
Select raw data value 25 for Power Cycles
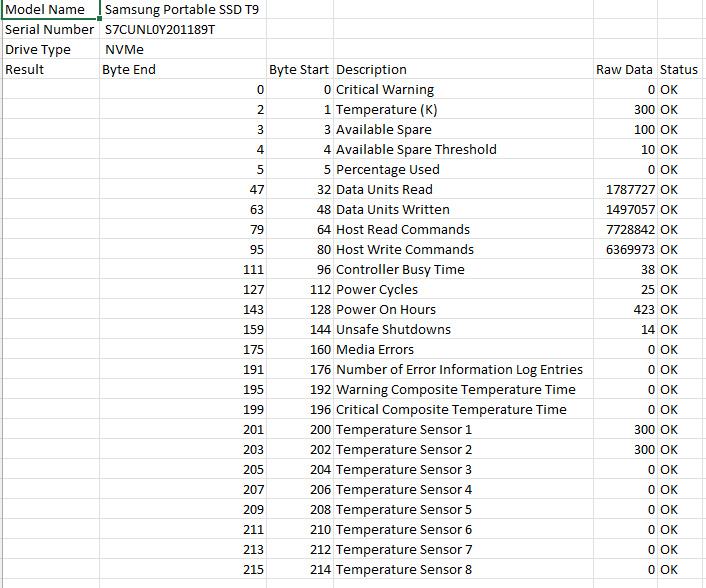(x=625, y=289)
